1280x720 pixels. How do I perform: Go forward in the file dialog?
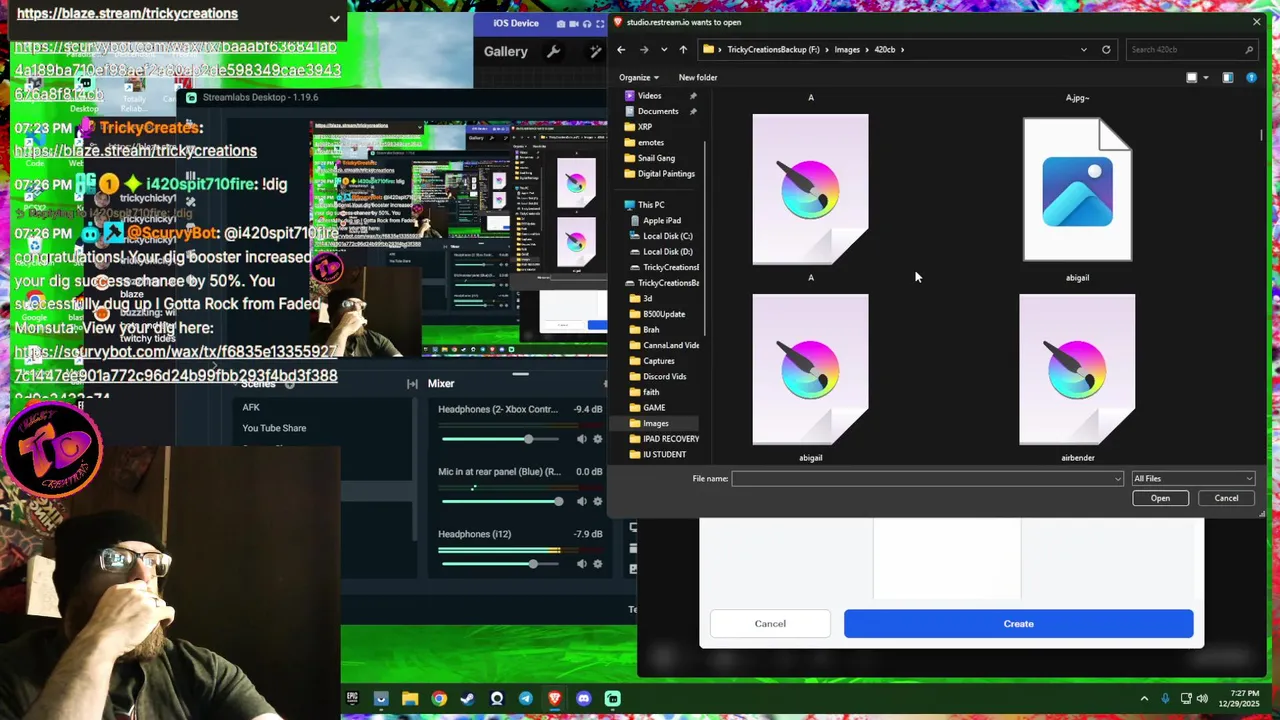point(644,49)
